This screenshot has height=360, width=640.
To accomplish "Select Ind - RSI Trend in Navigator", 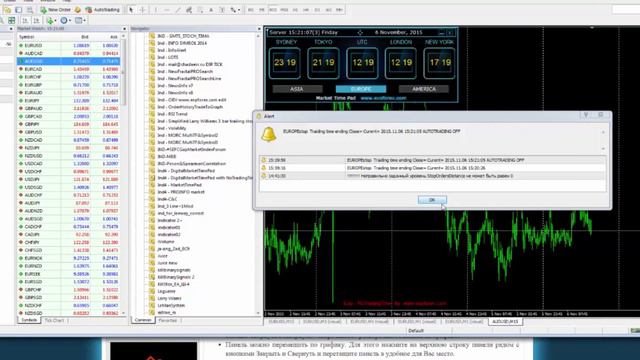I will tap(172, 114).
